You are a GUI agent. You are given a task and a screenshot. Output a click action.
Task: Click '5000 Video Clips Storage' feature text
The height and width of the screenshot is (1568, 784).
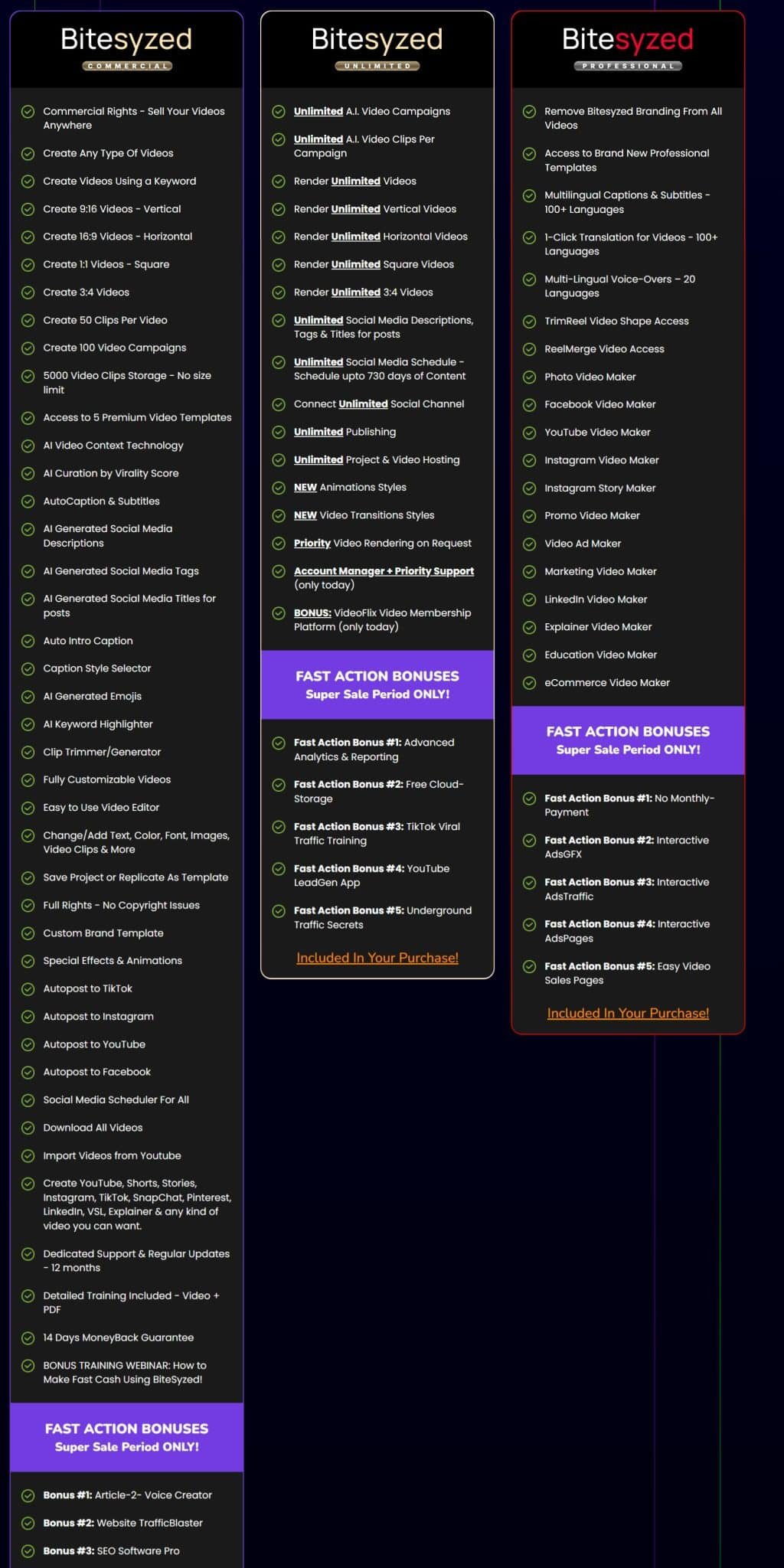(127, 383)
